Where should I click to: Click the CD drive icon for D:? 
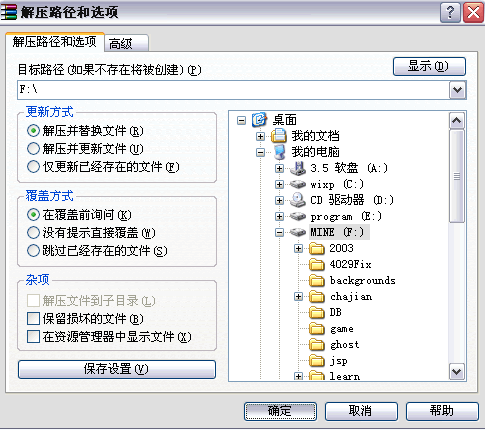(298, 200)
